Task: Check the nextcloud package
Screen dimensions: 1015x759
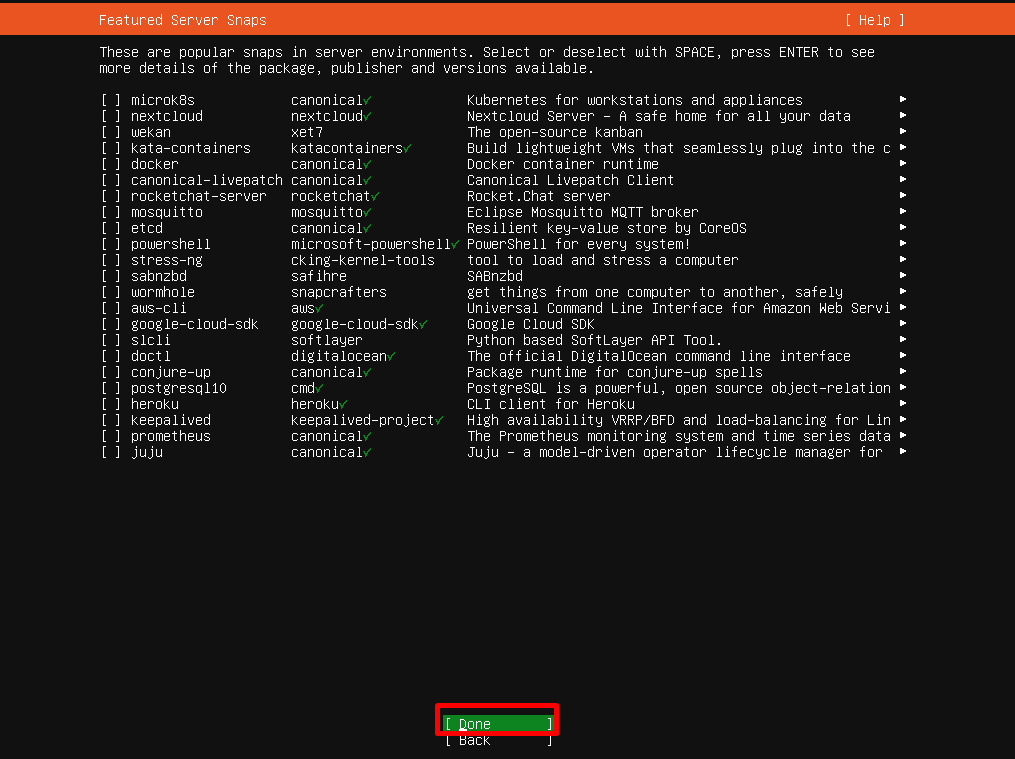Action: 111,115
